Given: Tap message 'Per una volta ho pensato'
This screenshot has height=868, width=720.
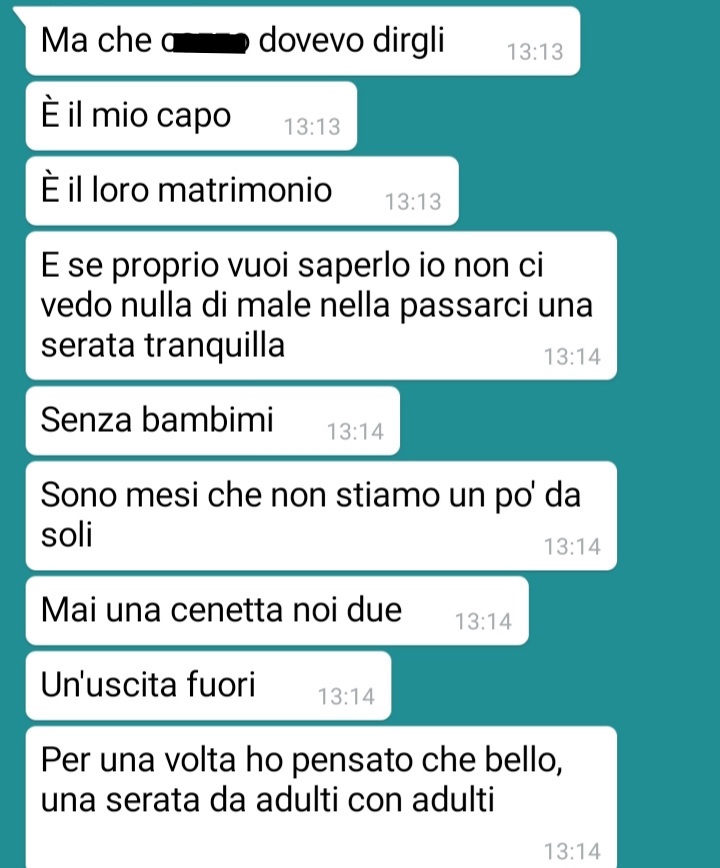Looking at the screenshot, I should tap(321, 797).
